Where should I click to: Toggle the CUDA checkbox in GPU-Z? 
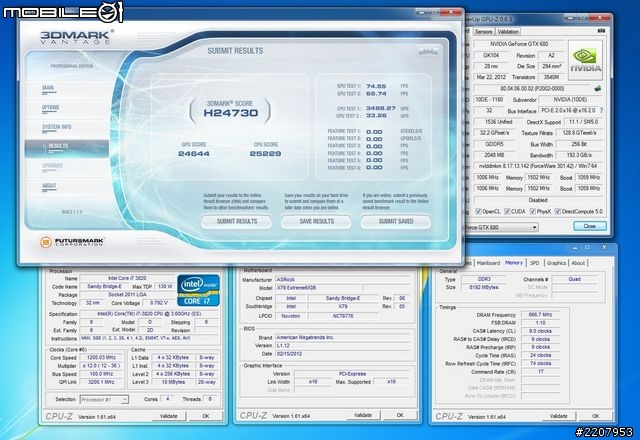(507, 211)
